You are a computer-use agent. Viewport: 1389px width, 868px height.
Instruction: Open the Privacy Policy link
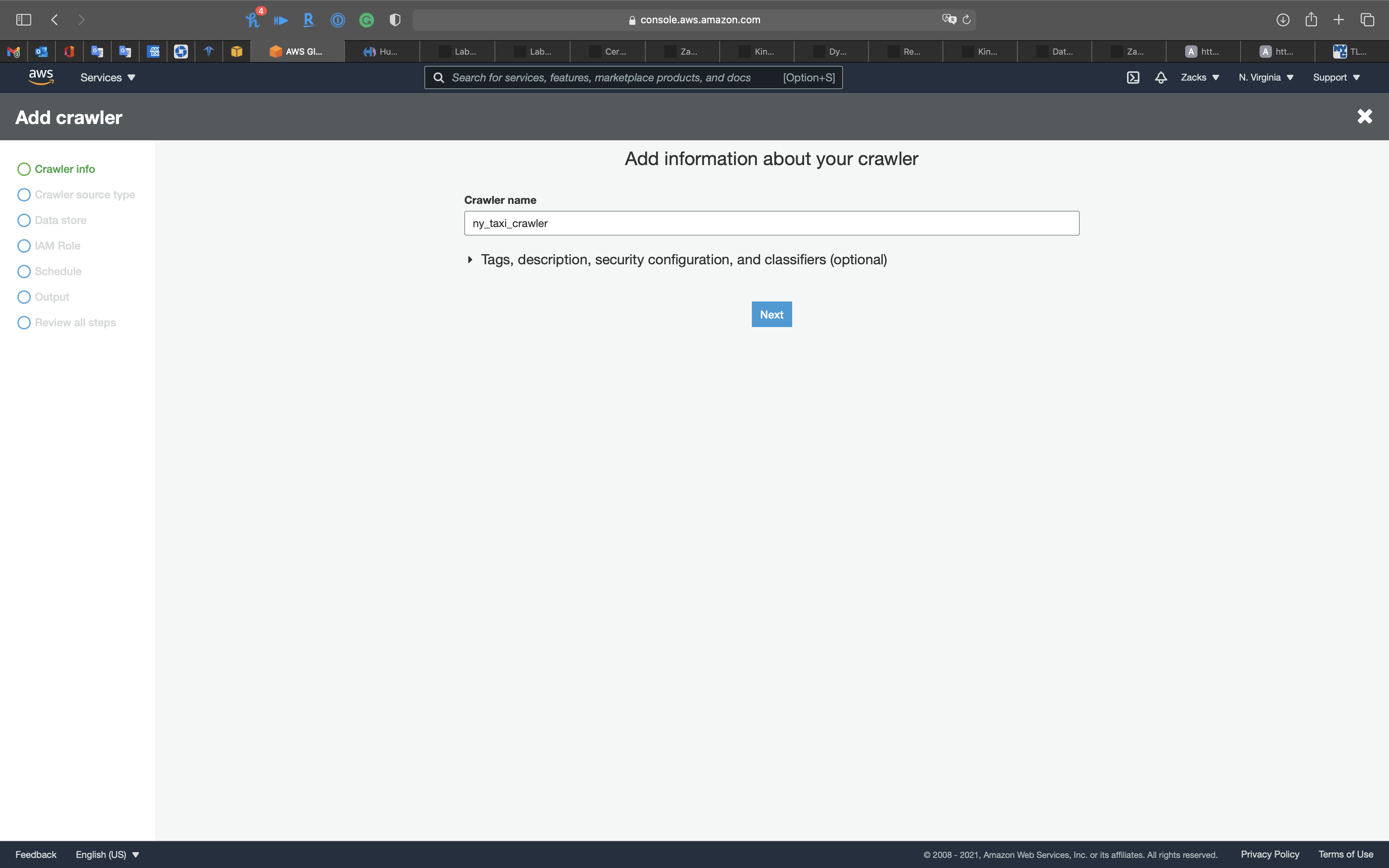click(1270, 854)
